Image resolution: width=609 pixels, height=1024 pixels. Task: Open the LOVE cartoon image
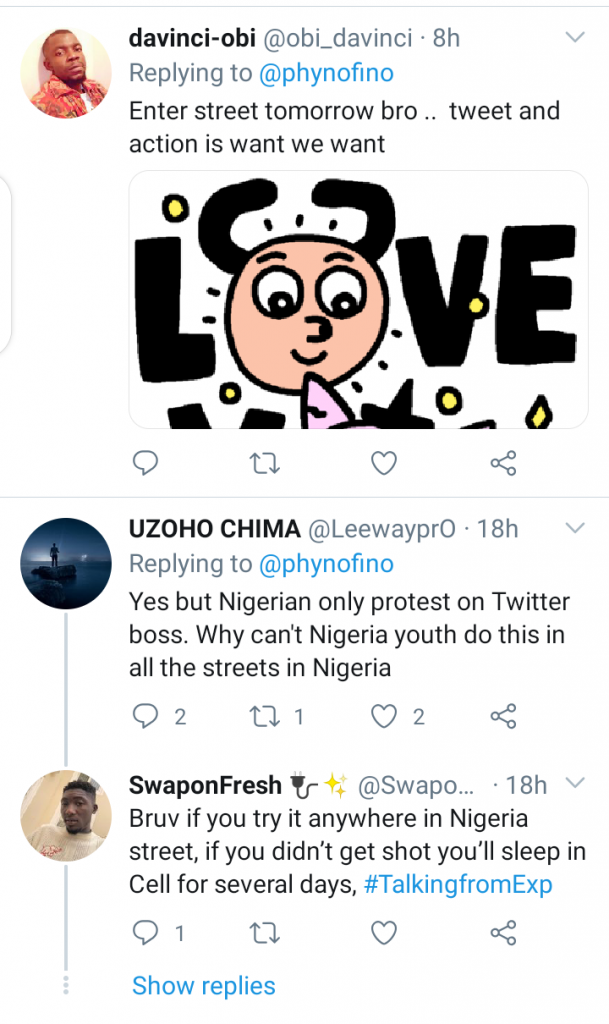(x=358, y=299)
